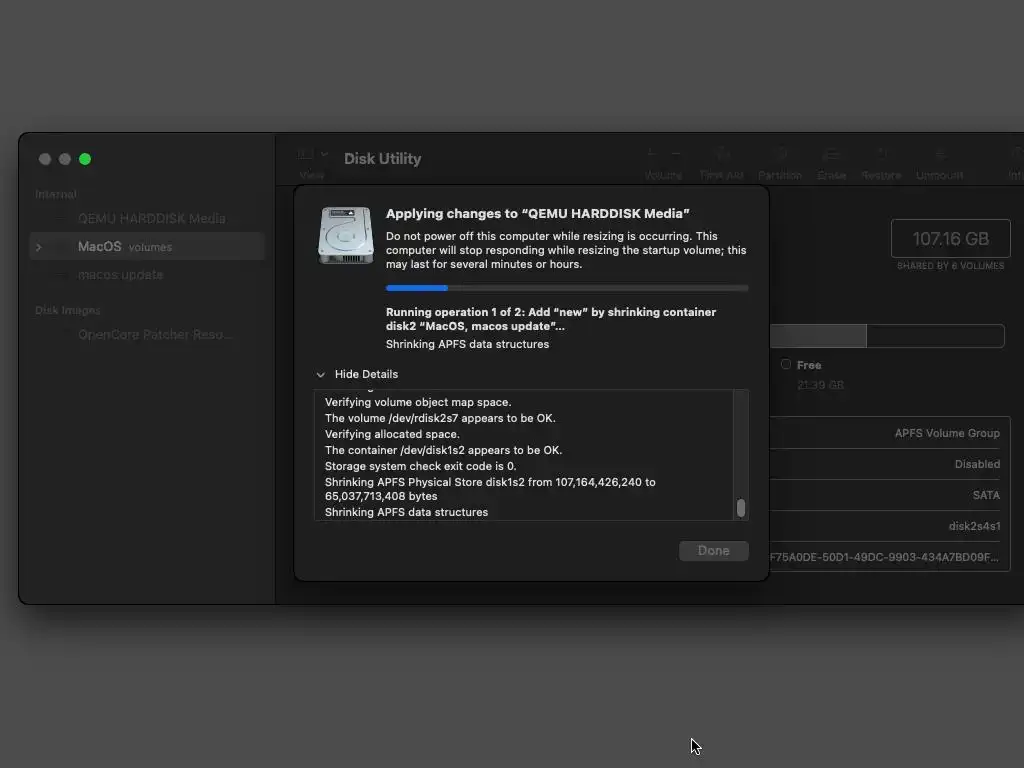The height and width of the screenshot is (768, 1024).
Task: Click the disk2s4s1 device value
Action: click(x=974, y=526)
